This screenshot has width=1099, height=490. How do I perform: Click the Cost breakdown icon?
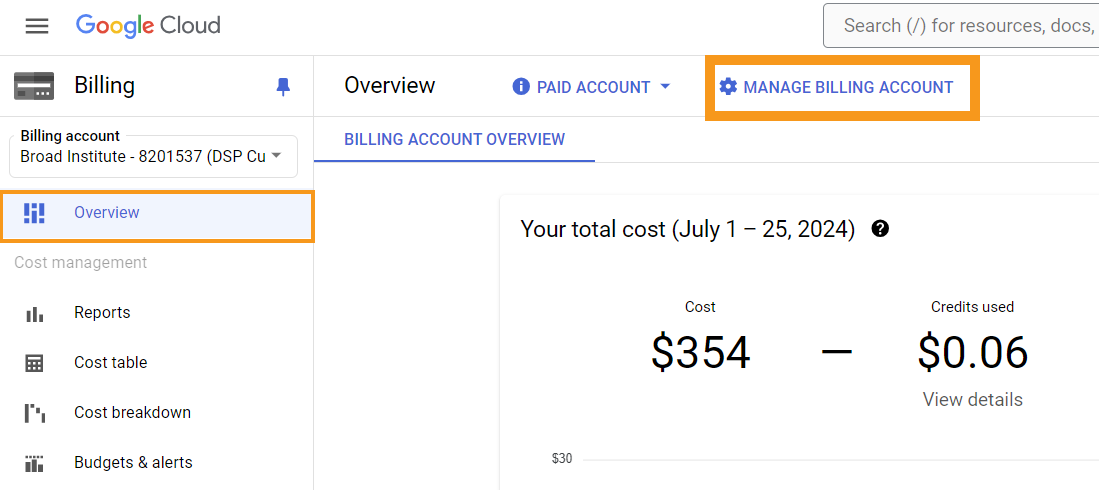pos(34,413)
